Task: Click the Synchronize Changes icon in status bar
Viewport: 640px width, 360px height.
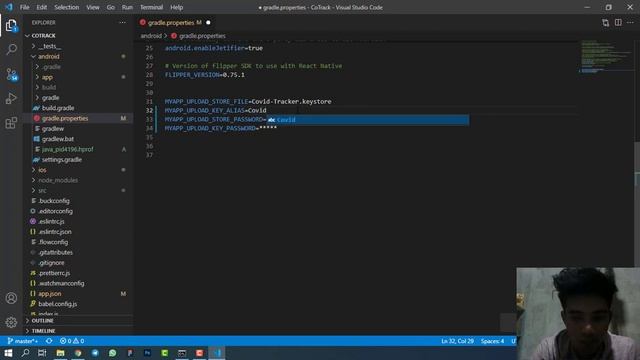Action: pyautogui.click(x=49, y=341)
